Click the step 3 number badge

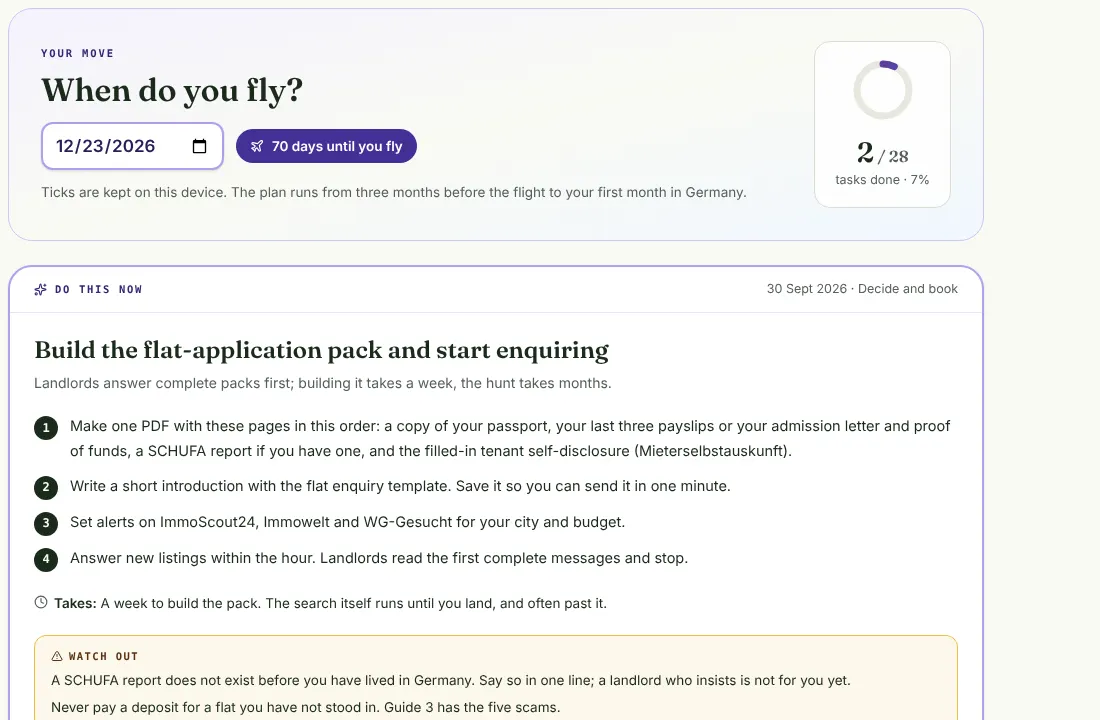[x=46, y=523]
